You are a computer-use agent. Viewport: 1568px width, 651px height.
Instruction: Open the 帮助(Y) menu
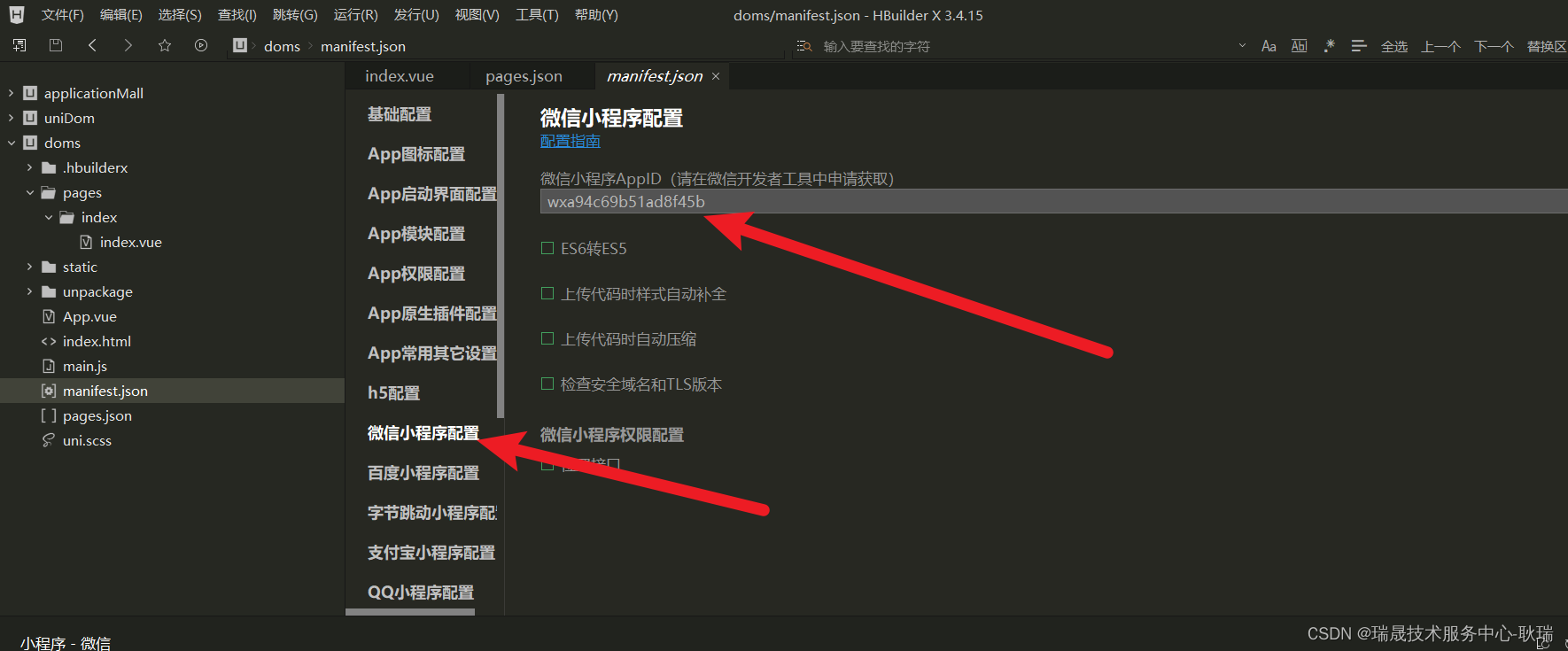pyautogui.click(x=596, y=15)
